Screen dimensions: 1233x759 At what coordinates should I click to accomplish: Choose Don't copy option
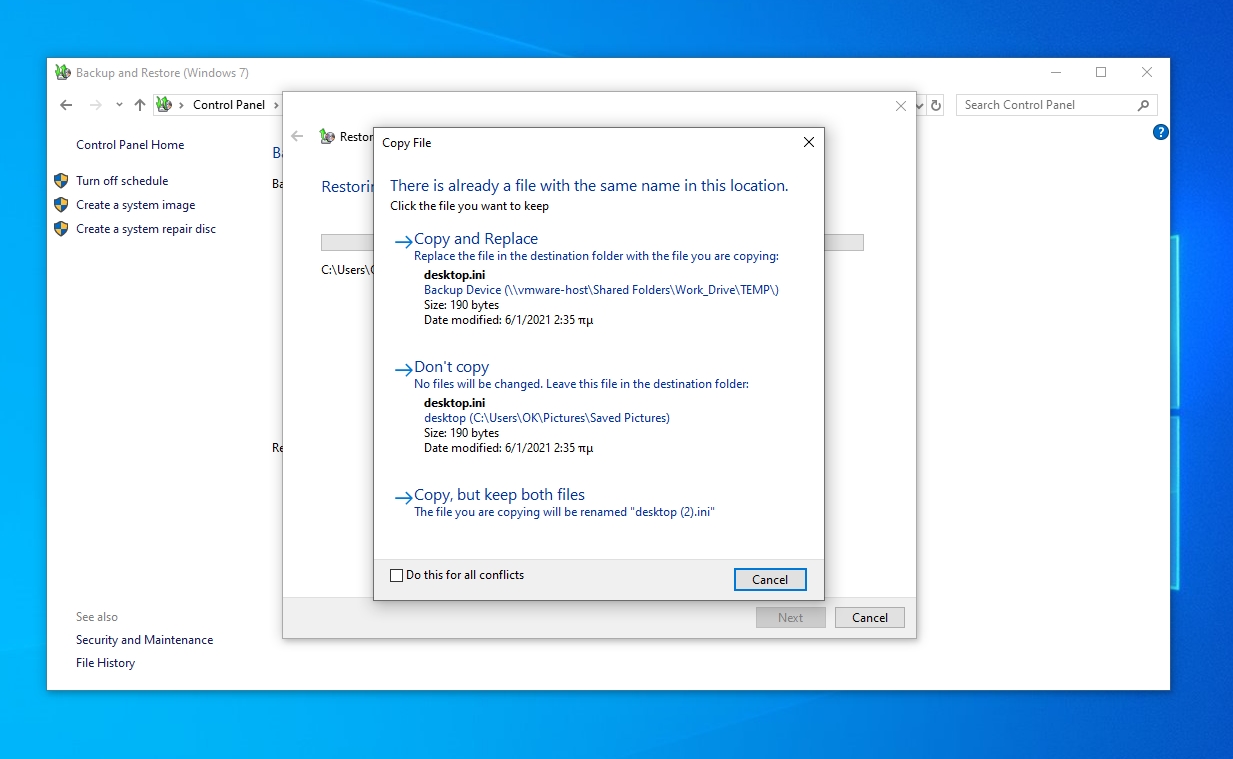click(x=452, y=367)
